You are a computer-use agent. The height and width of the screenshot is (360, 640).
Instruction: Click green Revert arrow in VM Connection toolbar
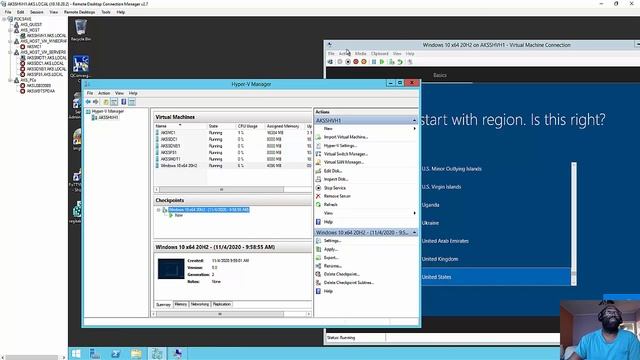click(x=400, y=62)
